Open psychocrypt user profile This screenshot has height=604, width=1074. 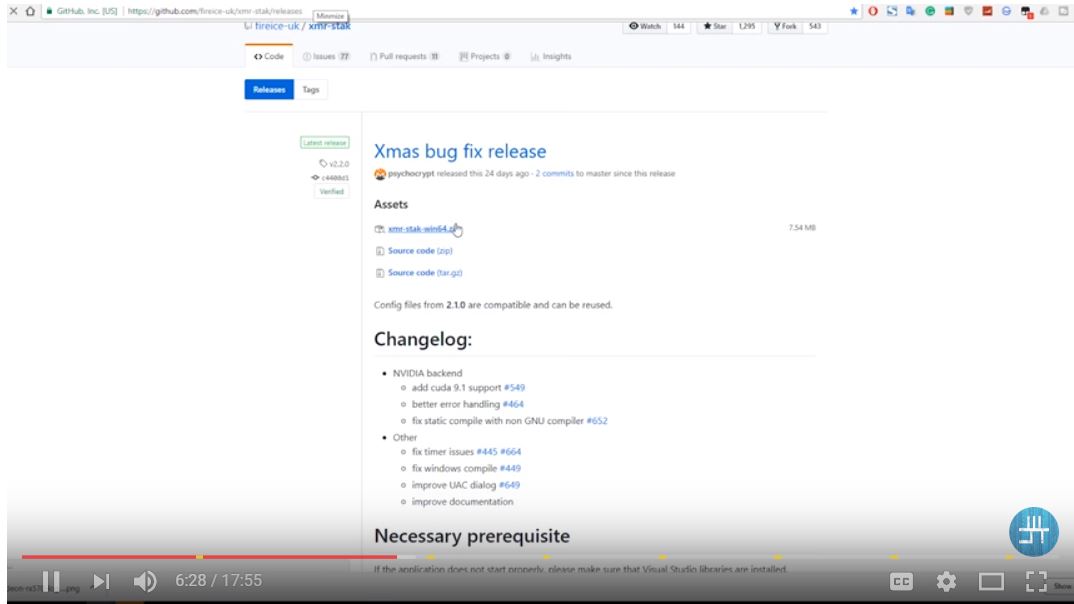[411, 173]
